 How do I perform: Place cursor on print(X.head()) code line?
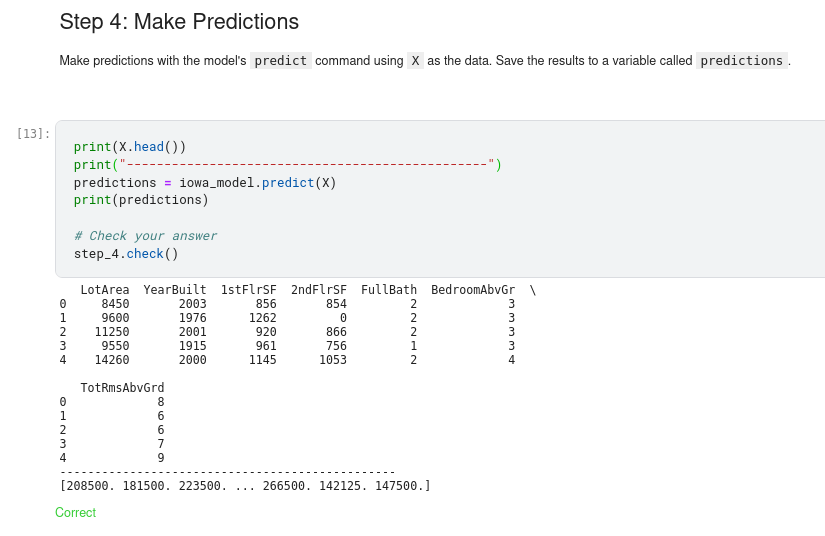(130, 147)
